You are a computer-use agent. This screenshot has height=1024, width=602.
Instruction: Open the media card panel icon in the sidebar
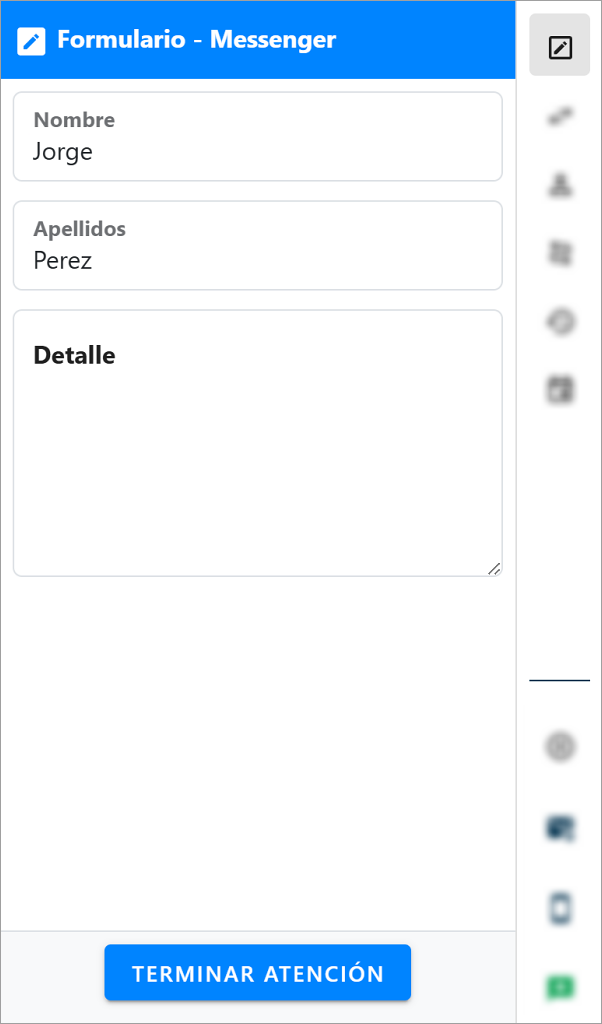tap(559, 390)
